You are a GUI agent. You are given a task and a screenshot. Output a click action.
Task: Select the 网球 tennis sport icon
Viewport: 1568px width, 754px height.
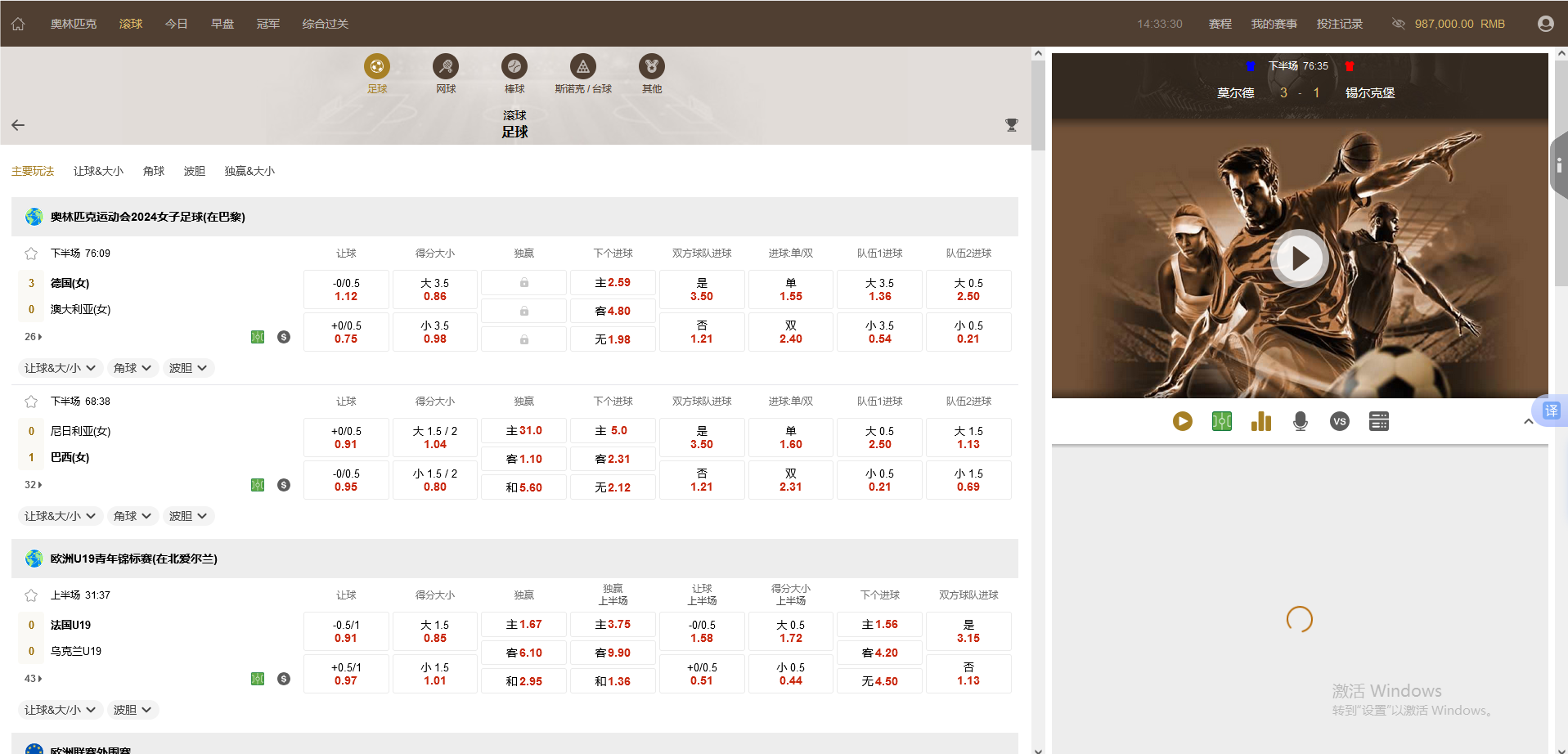pos(446,66)
